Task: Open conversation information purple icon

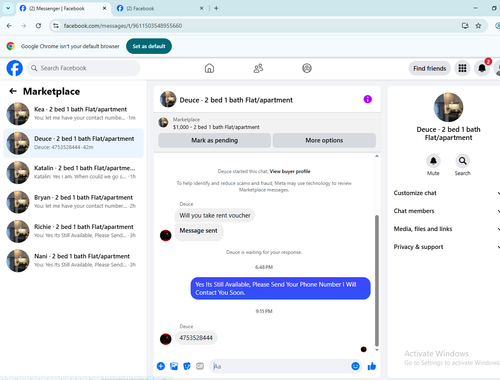Action: (367, 99)
